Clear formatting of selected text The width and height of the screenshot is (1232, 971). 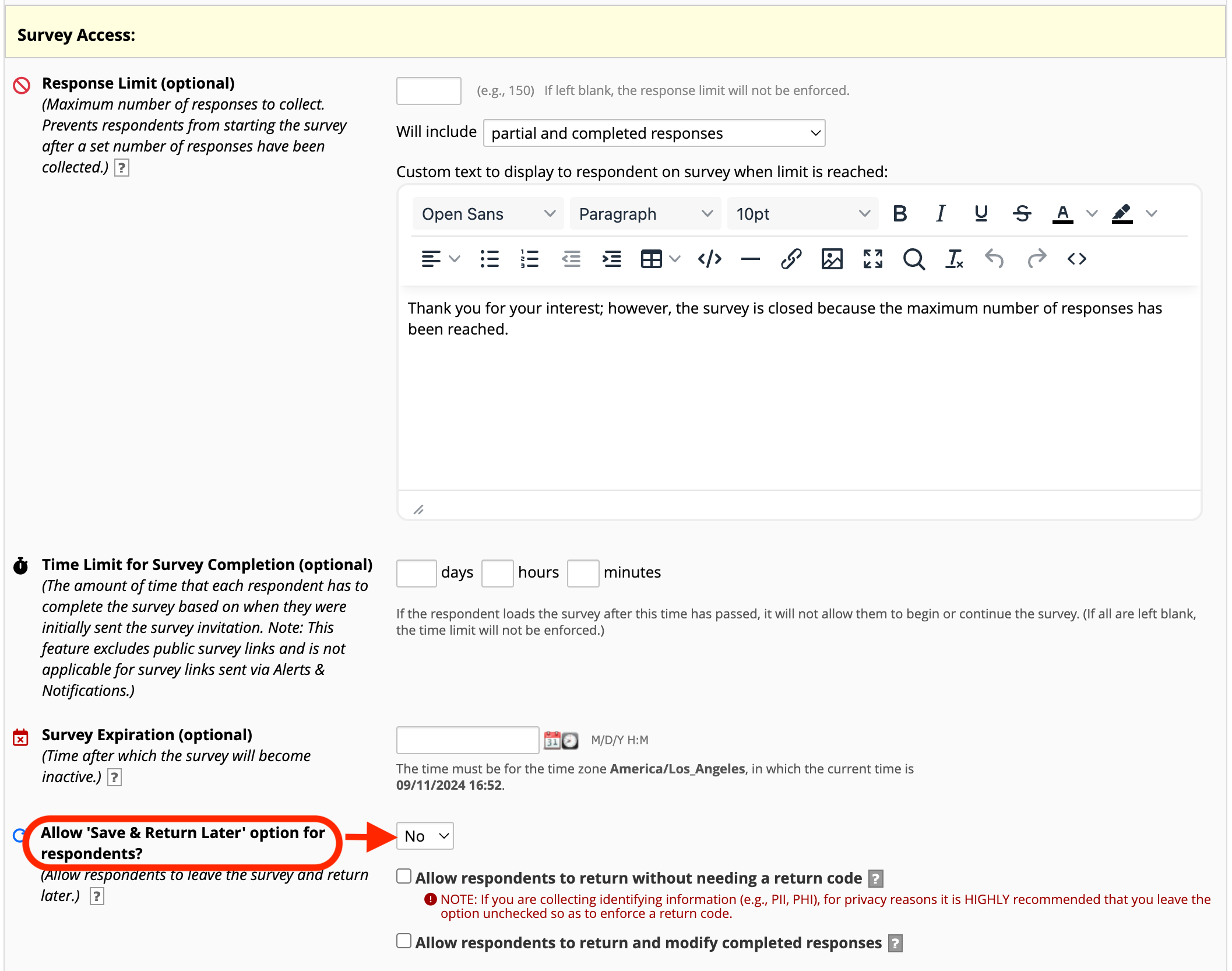[x=954, y=259]
